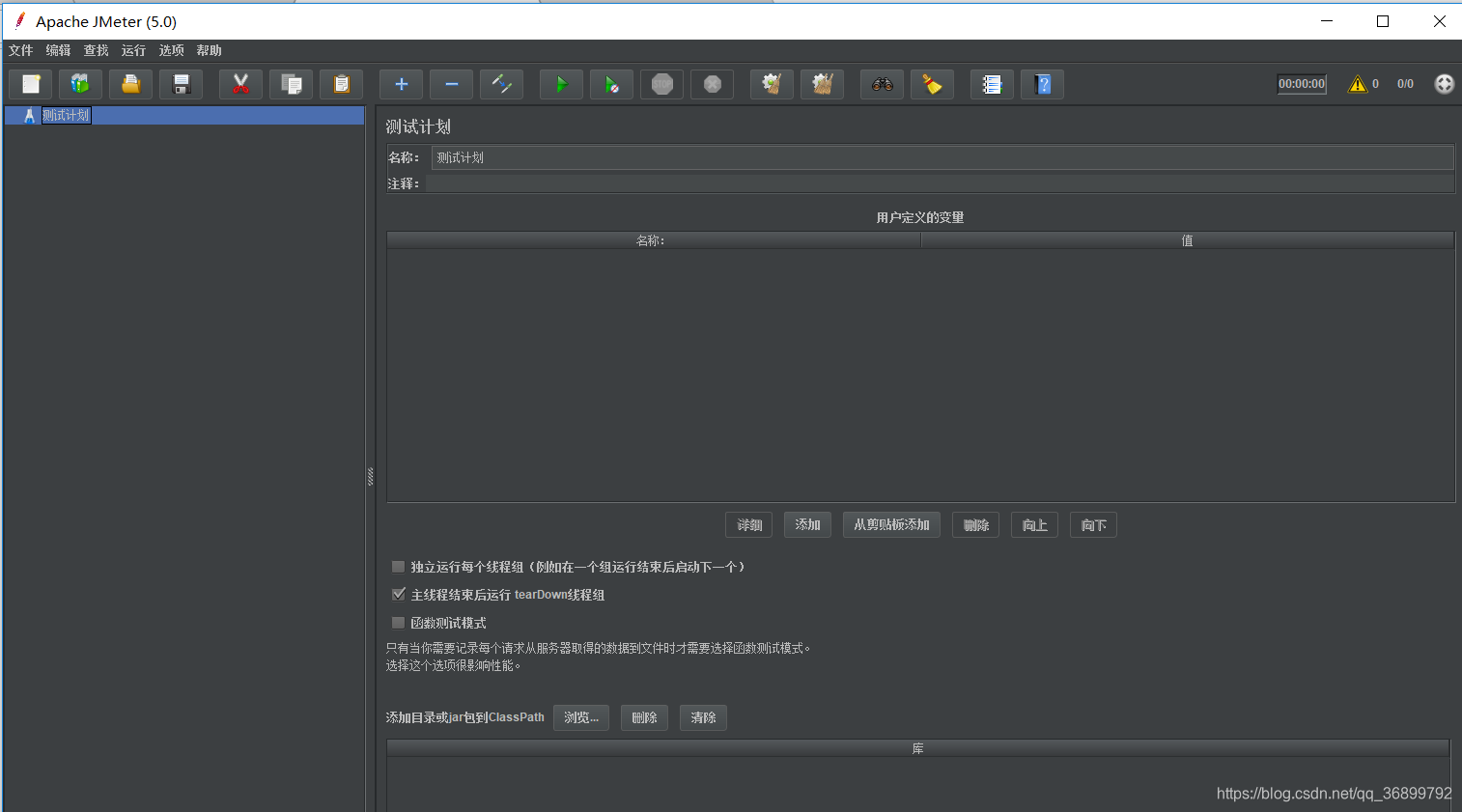This screenshot has width=1462, height=812.
Task: Open the 编辑 menu
Action: tap(58, 50)
